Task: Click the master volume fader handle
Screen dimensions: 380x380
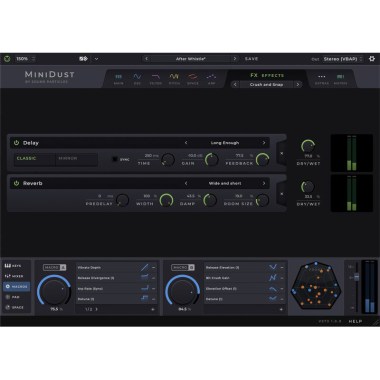Action: 357,277
